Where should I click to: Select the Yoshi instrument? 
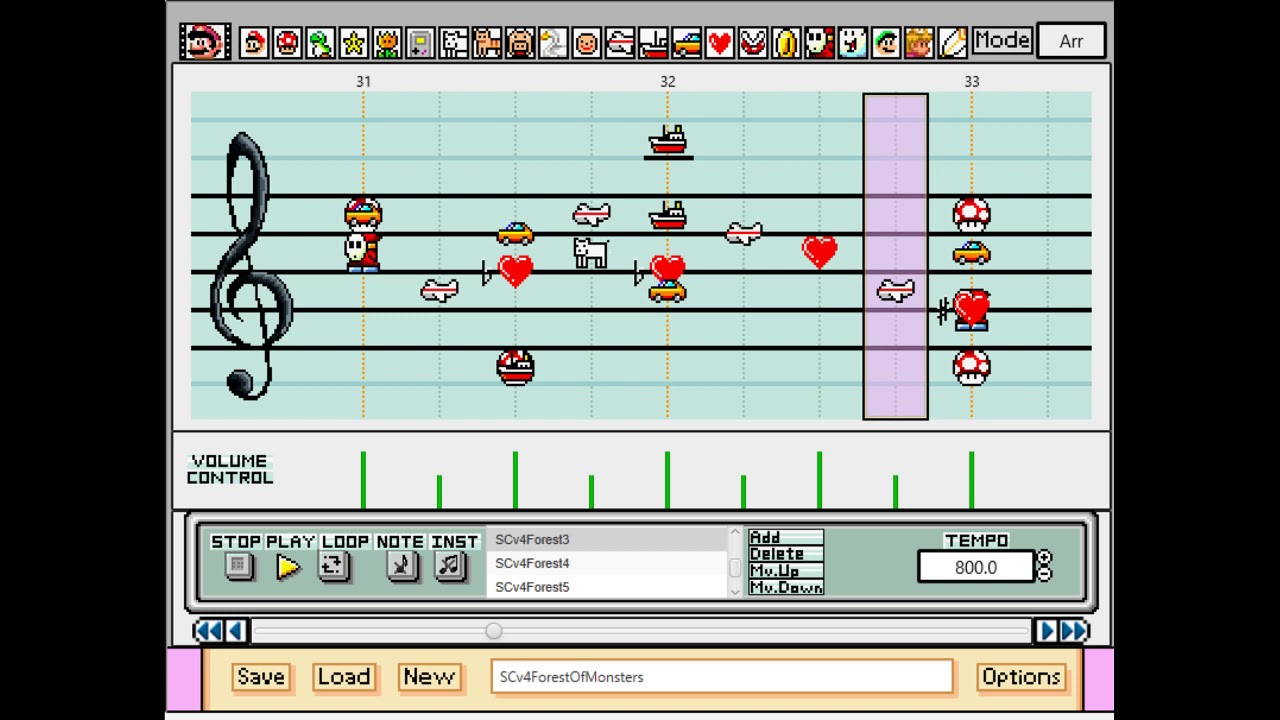[x=320, y=42]
